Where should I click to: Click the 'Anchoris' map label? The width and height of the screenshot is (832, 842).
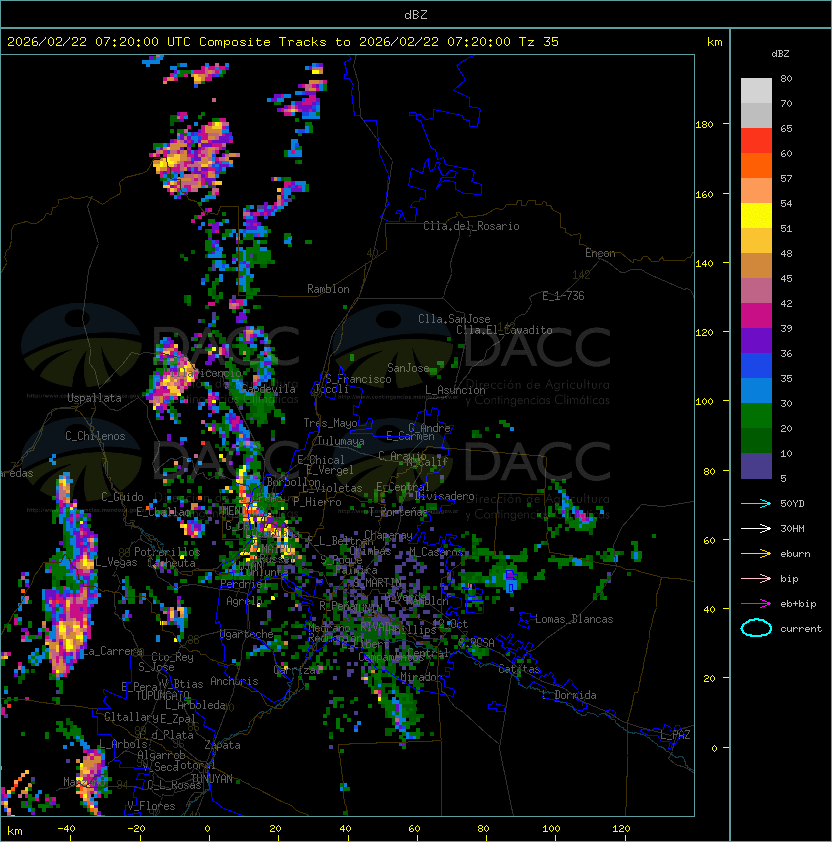point(234,681)
